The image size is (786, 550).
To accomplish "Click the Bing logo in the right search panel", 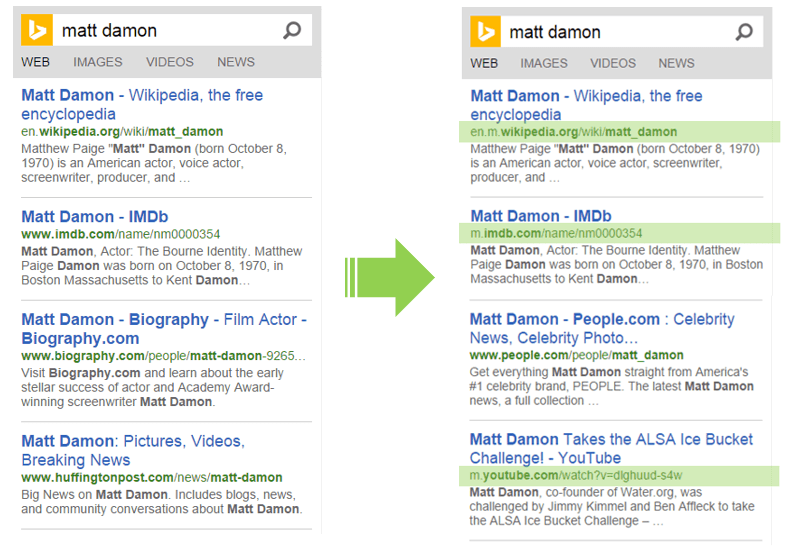I will pos(486,32).
